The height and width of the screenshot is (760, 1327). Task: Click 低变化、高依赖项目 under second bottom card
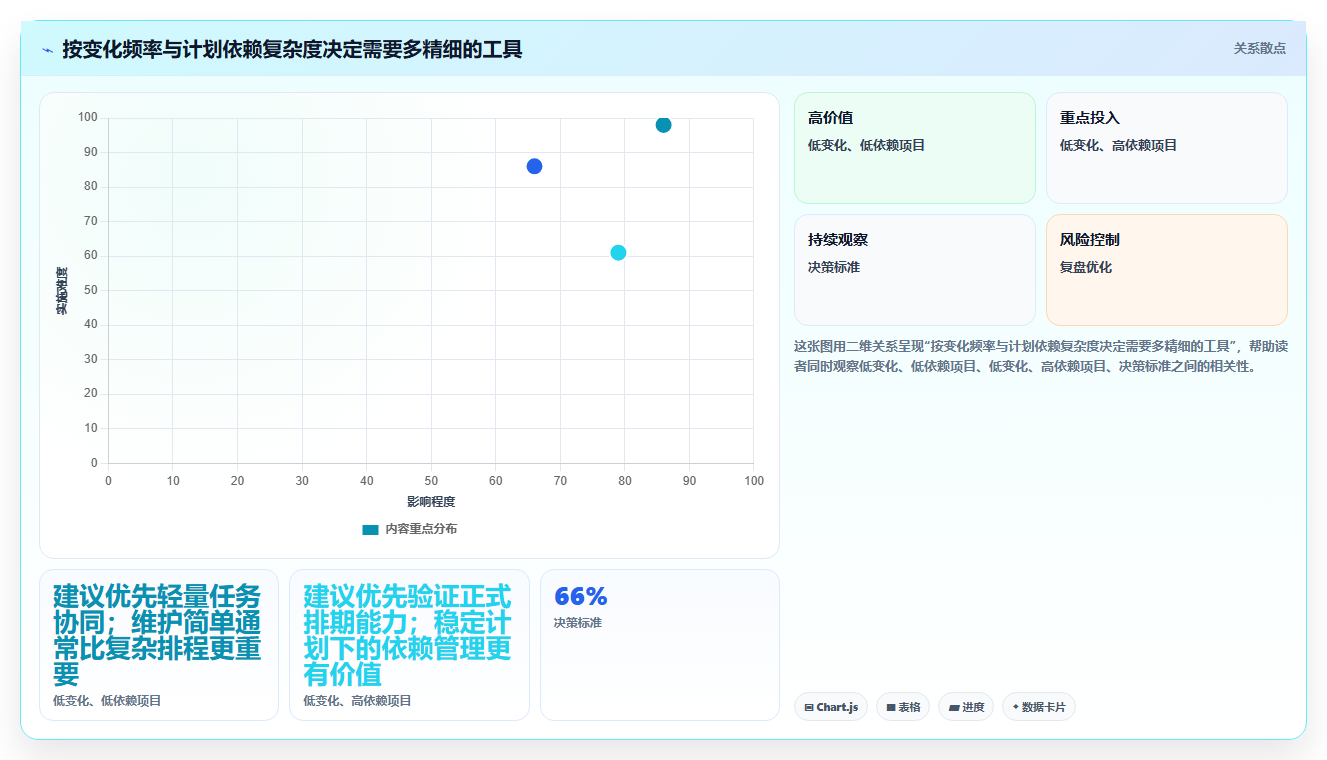click(x=357, y=701)
